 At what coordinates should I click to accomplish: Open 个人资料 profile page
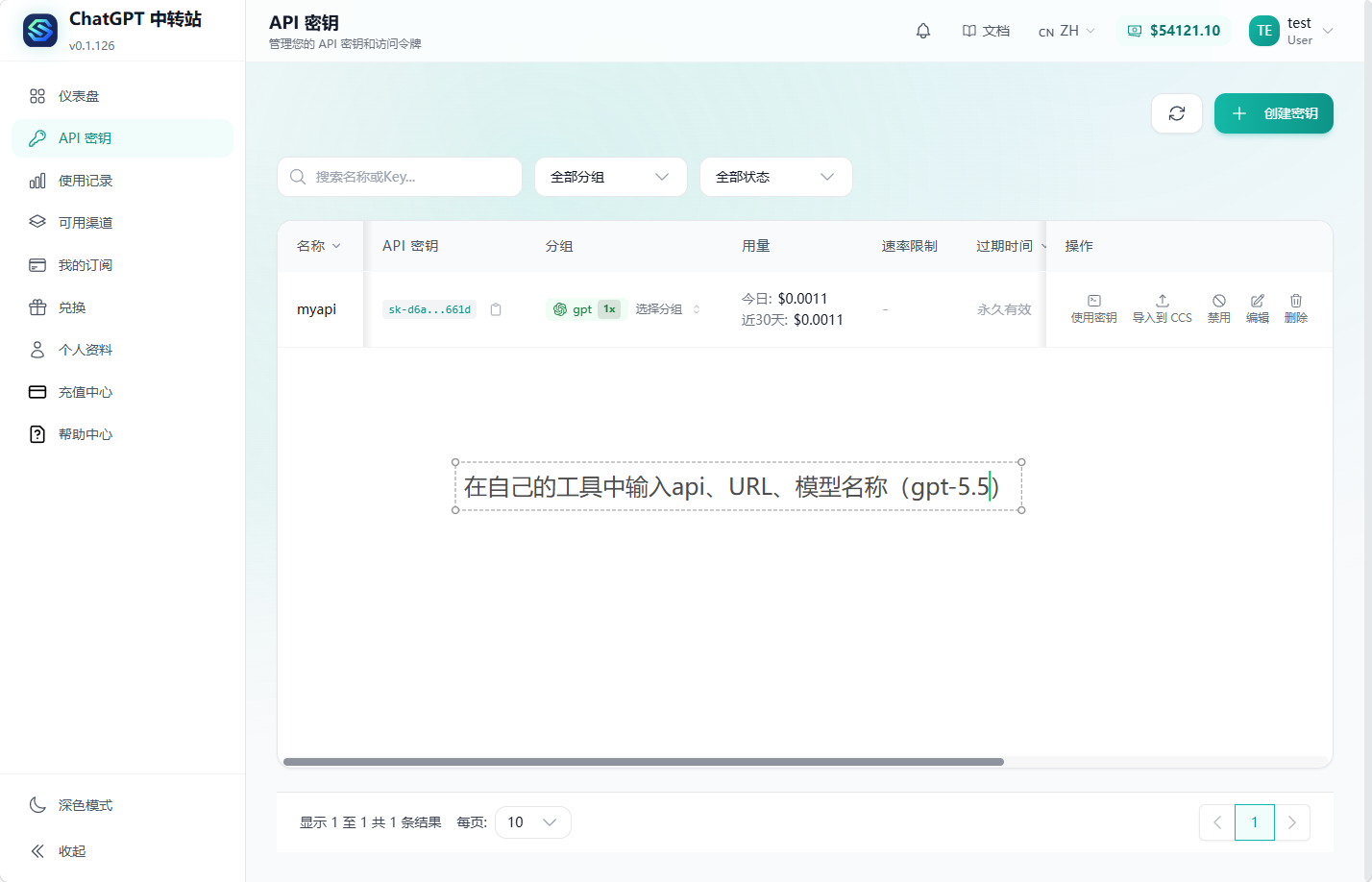coord(123,350)
